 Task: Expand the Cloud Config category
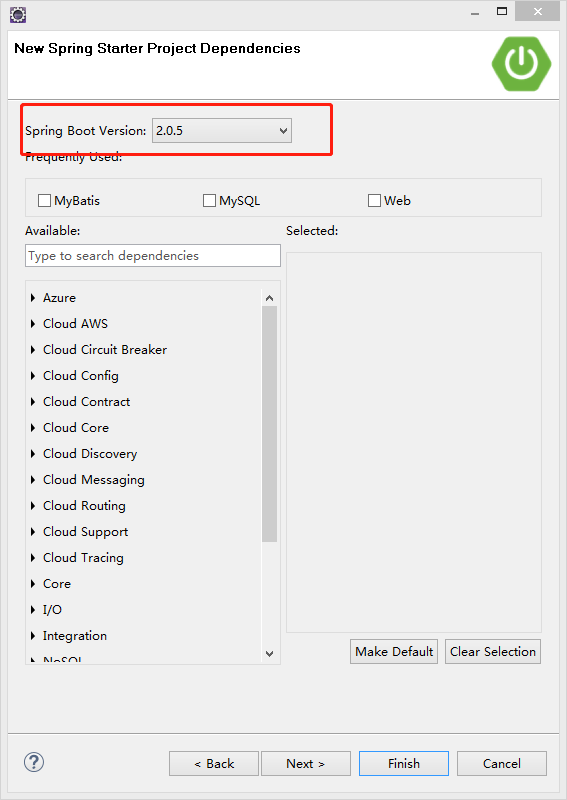pyautogui.click(x=33, y=376)
